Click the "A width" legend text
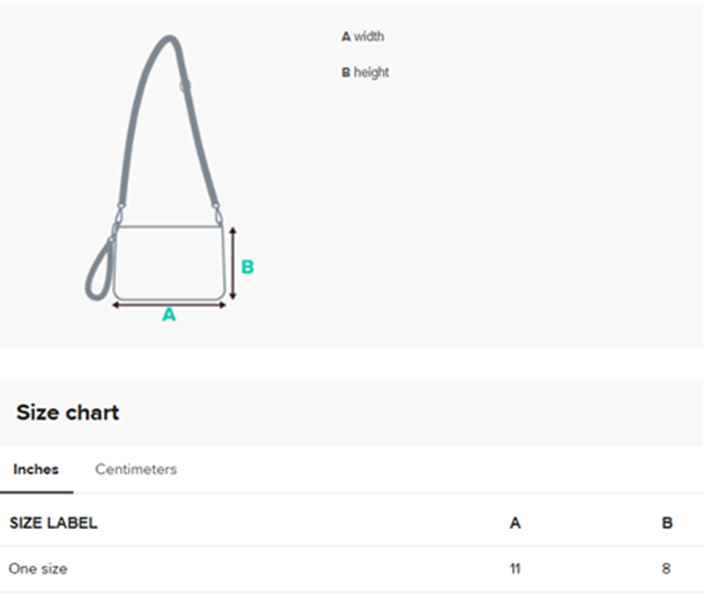Screen dimensions: 703x599 point(363,37)
